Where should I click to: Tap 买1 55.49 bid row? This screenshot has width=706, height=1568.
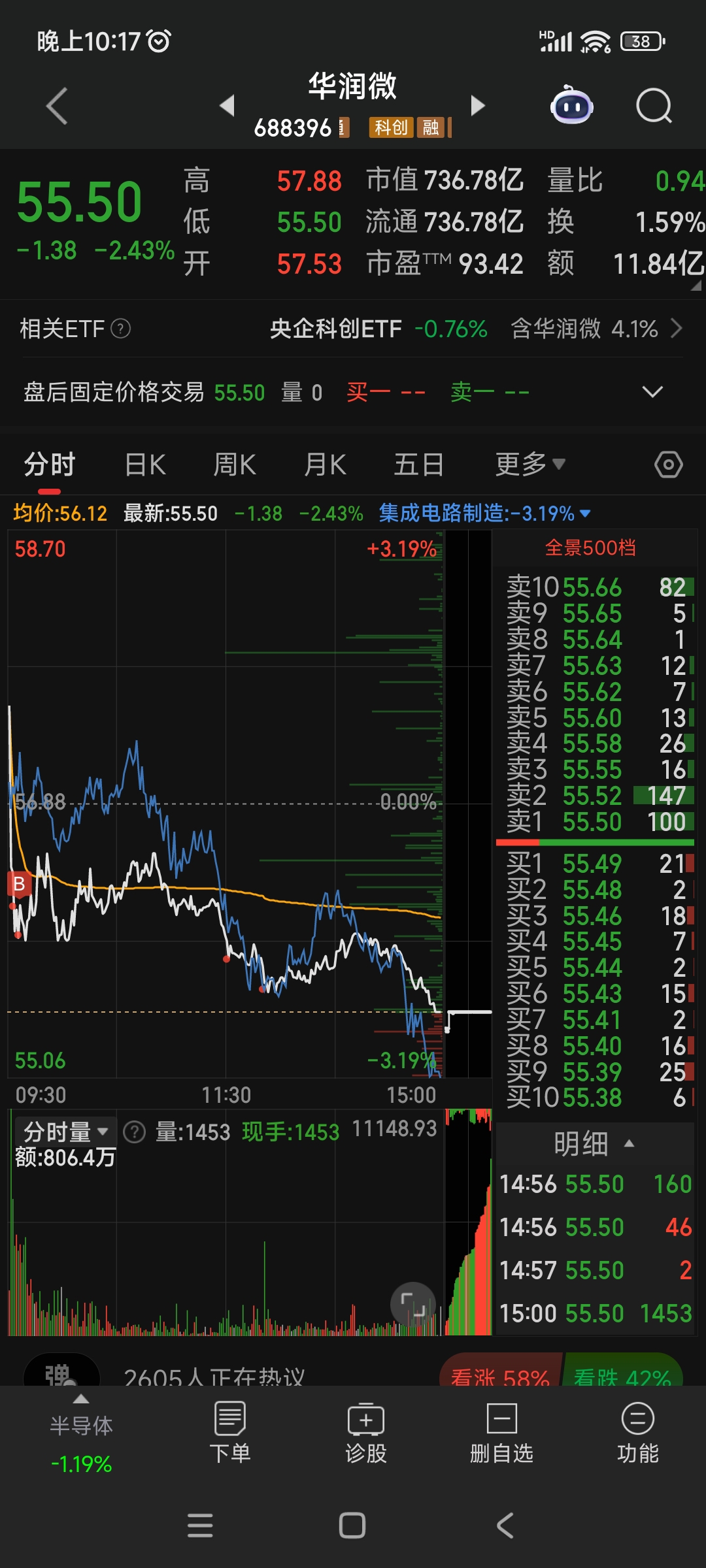click(596, 864)
